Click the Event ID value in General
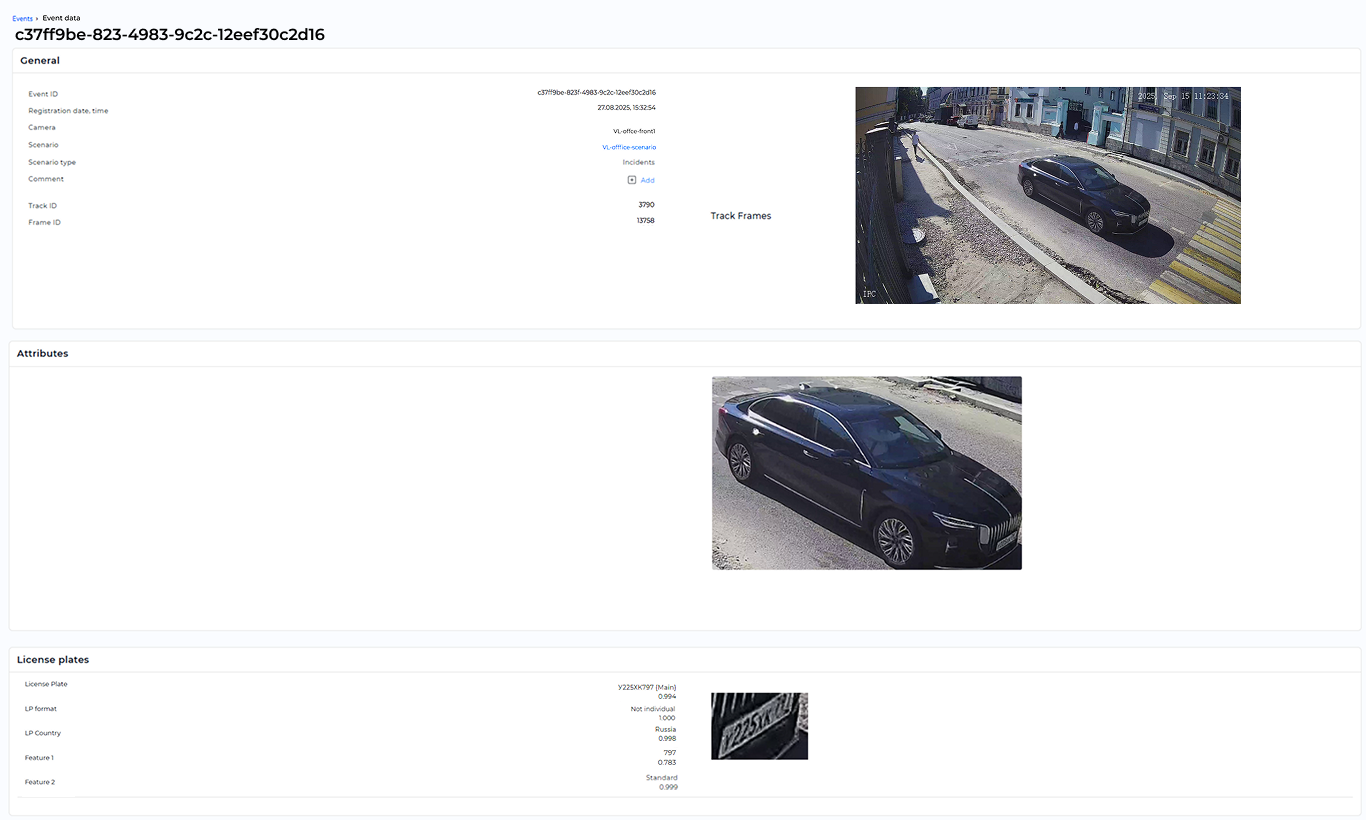The height and width of the screenshot is (820, 1366). coord(596,92)
